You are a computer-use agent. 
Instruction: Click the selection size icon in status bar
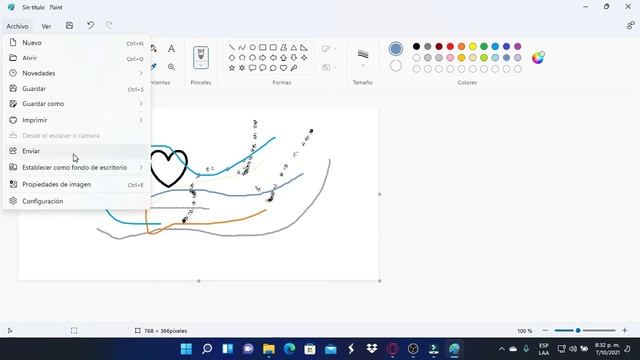pyautogui.click(x=74, y=331)
